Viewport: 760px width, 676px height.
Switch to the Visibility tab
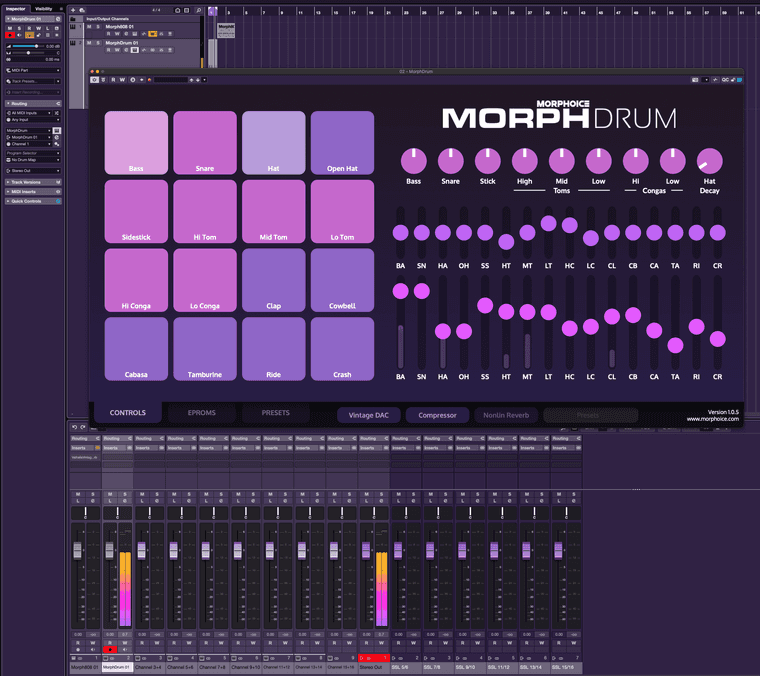44,9
